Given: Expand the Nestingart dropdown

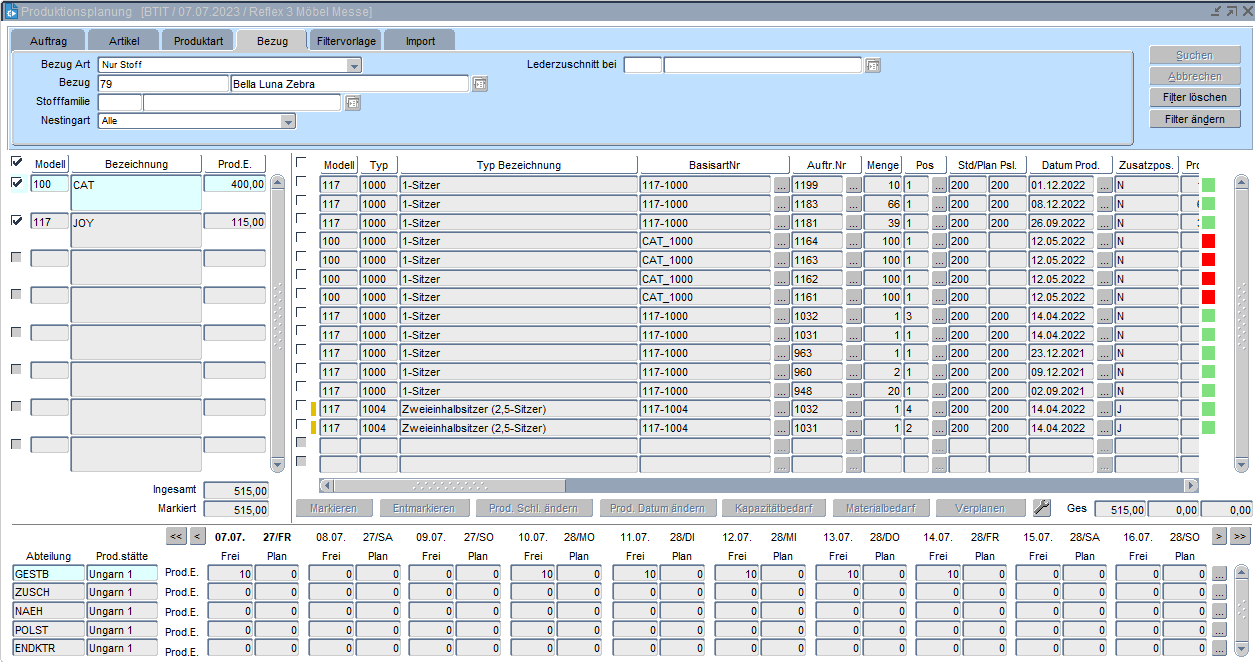Looking at the screenshot, I should [x=288, y=121].
